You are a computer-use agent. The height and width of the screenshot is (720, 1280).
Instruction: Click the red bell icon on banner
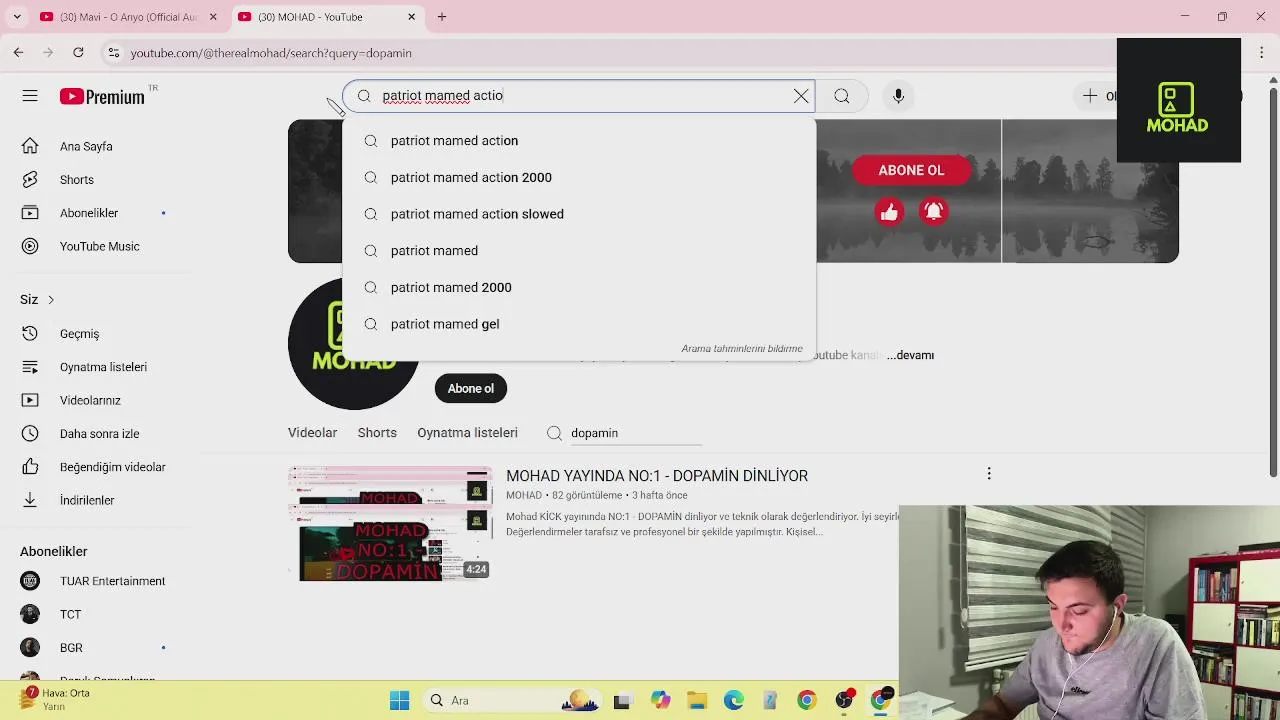[x=933, y=211]
